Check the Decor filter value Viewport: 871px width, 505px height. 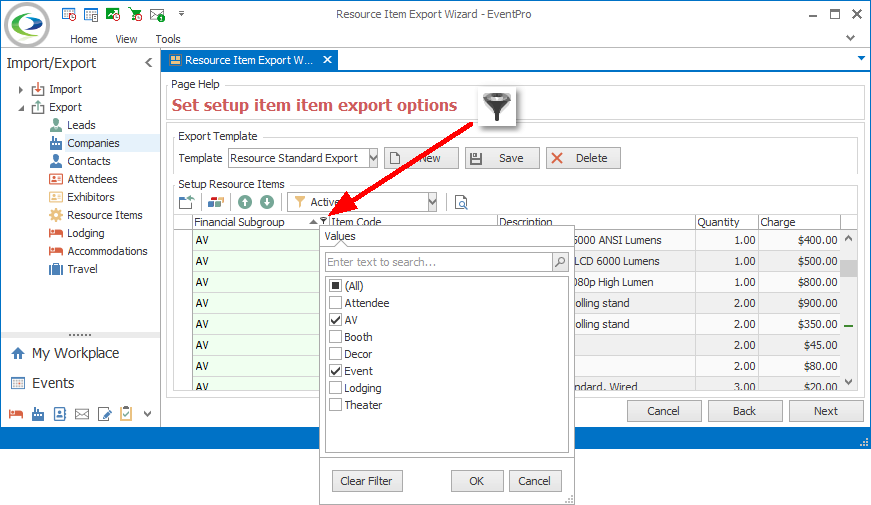[336, 354]
